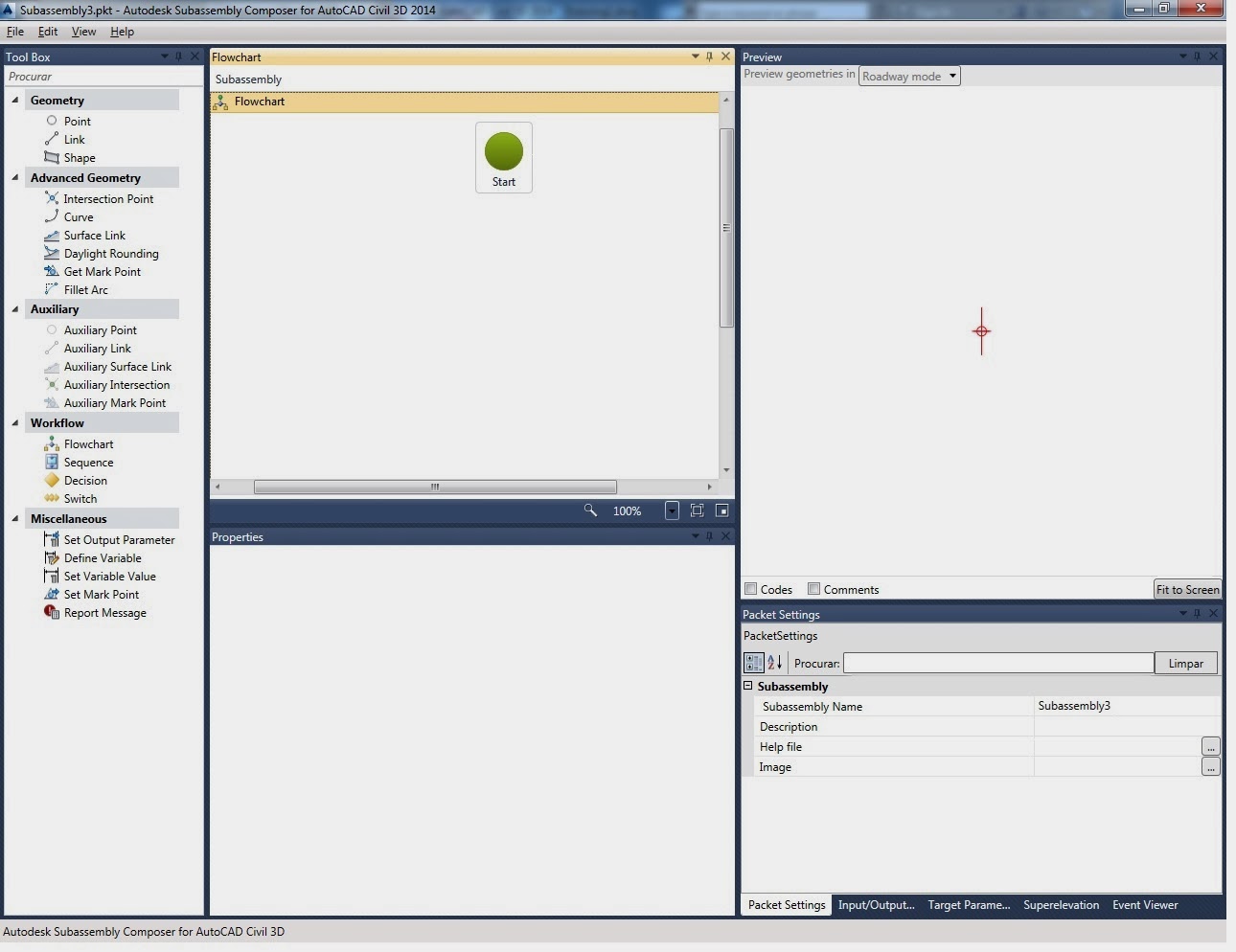Open the zoom percentage dropdown
This screenshot has width=1236, height=952.
pyautogui.click(x=672, y=510)
